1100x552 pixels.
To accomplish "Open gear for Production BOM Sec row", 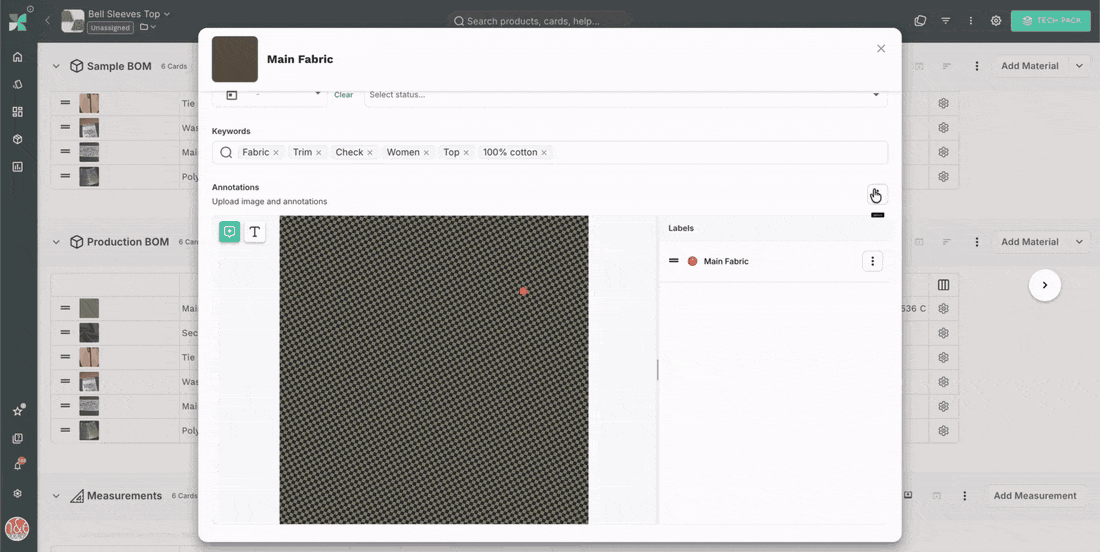I will pyautogui.click(x=944, y=333).
